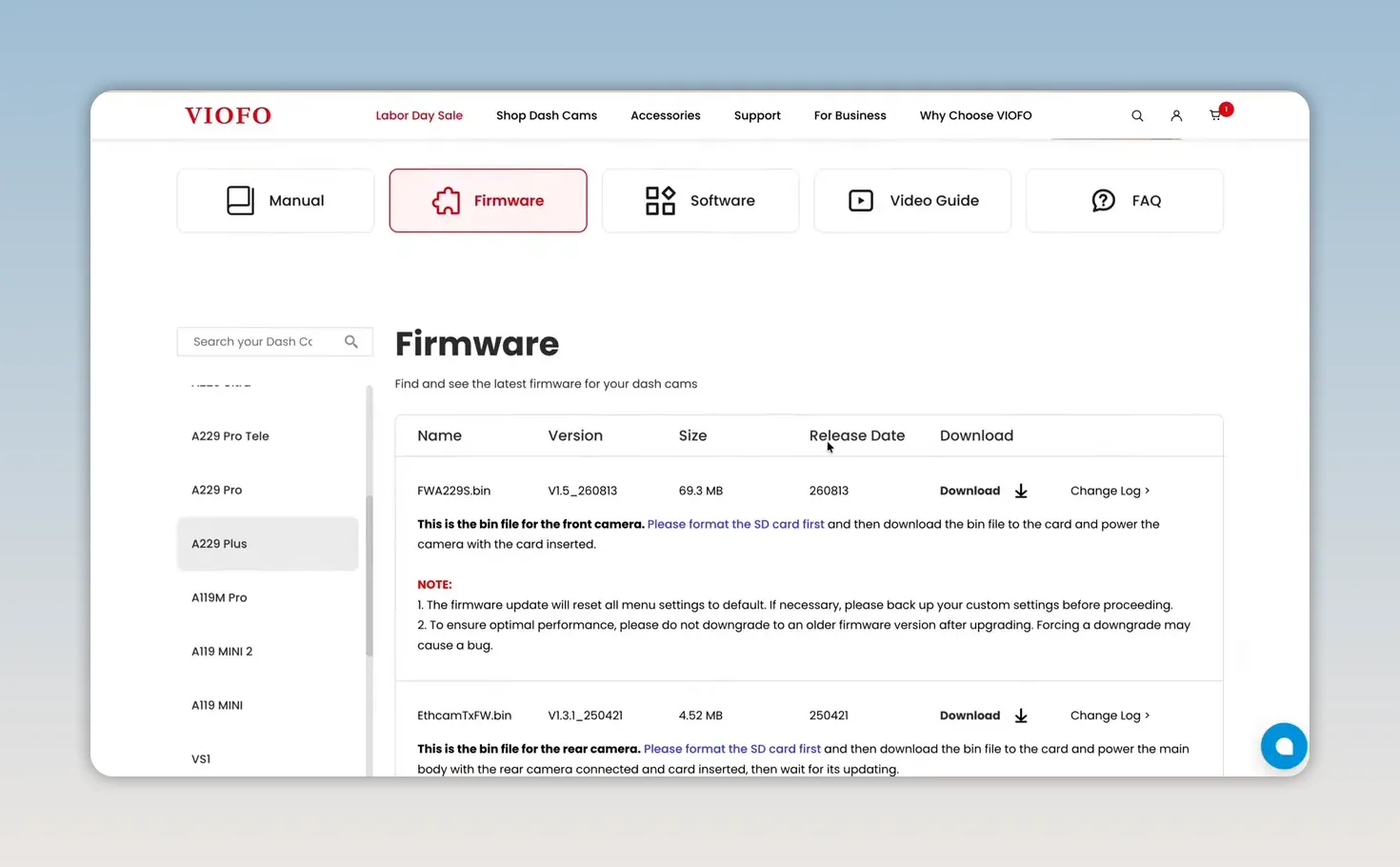Screen dimensions: 1400x867
Task: Click version V1.5_260813
Action: click(583, 491)
